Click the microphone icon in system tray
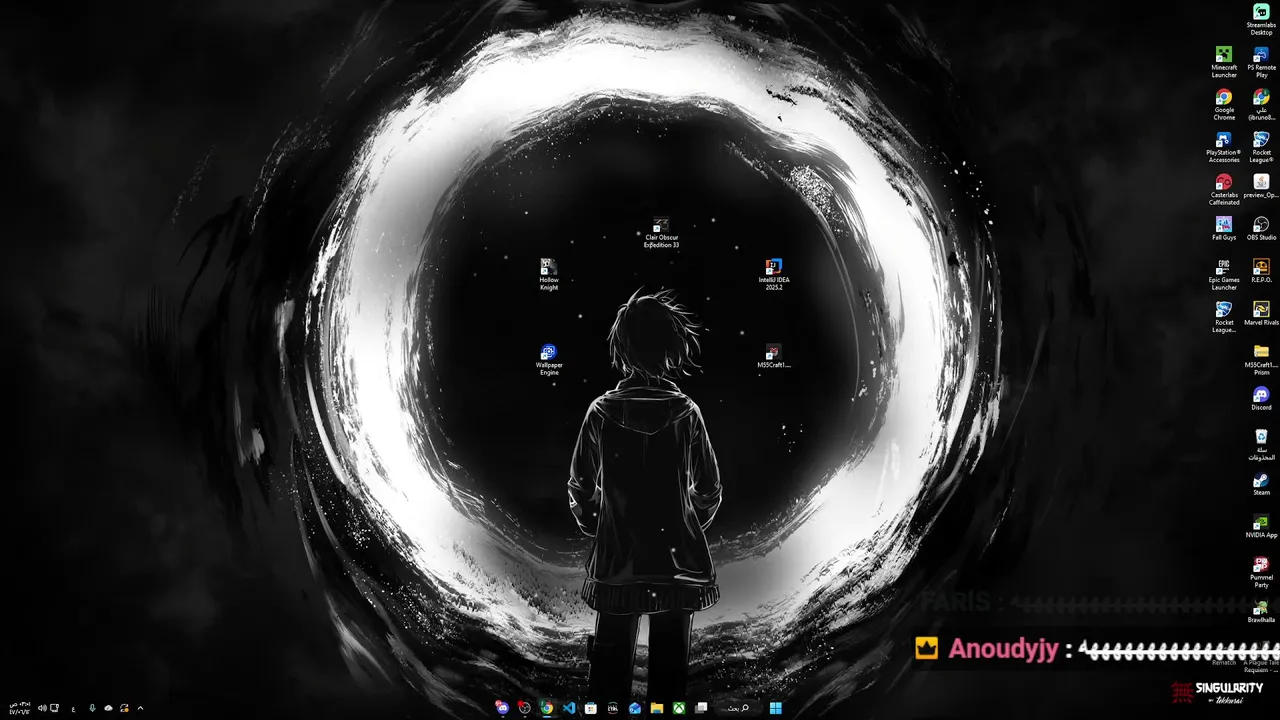1280x720 pixels. 92,708
